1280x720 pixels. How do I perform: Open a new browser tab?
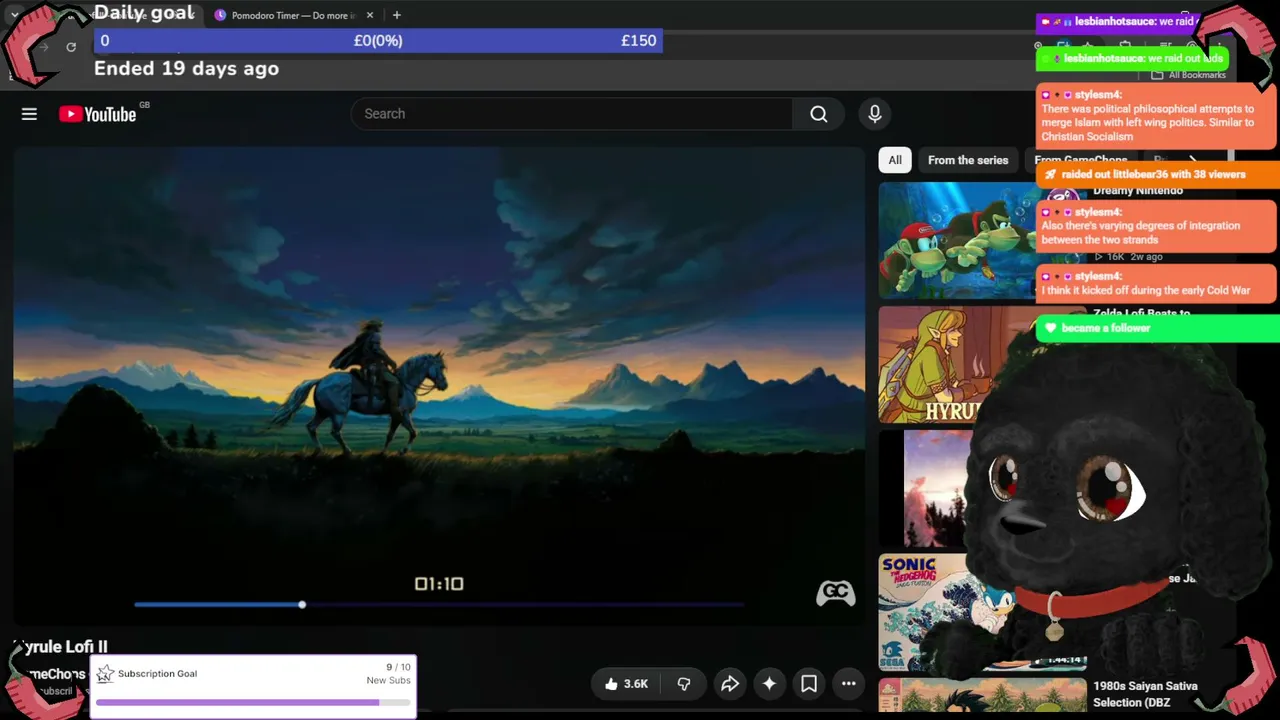coord(397,15)
